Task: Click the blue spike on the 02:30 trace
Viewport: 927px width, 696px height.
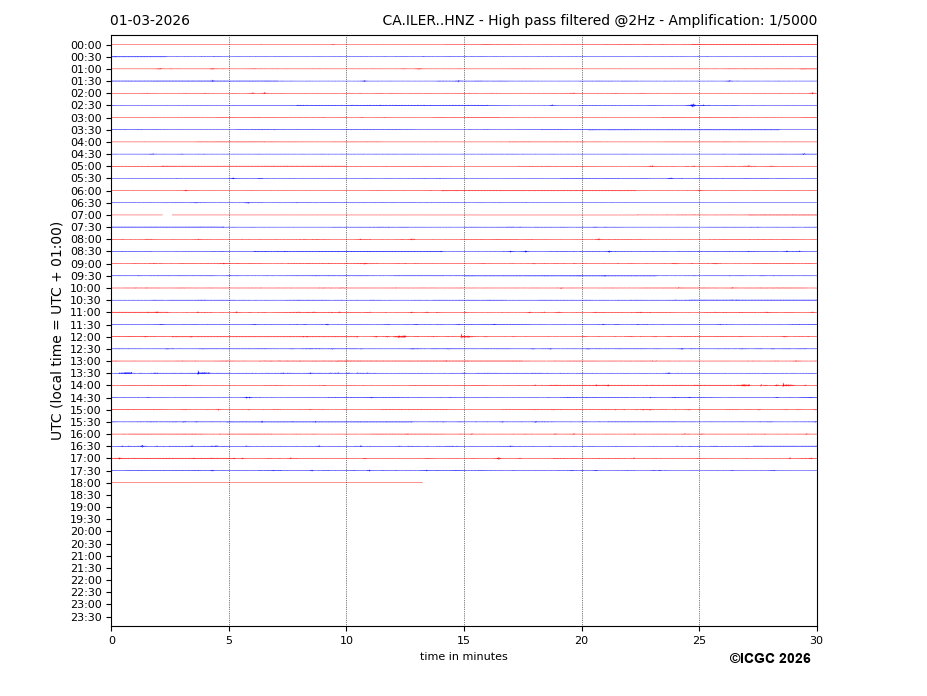Action: [x=692, y=105]
